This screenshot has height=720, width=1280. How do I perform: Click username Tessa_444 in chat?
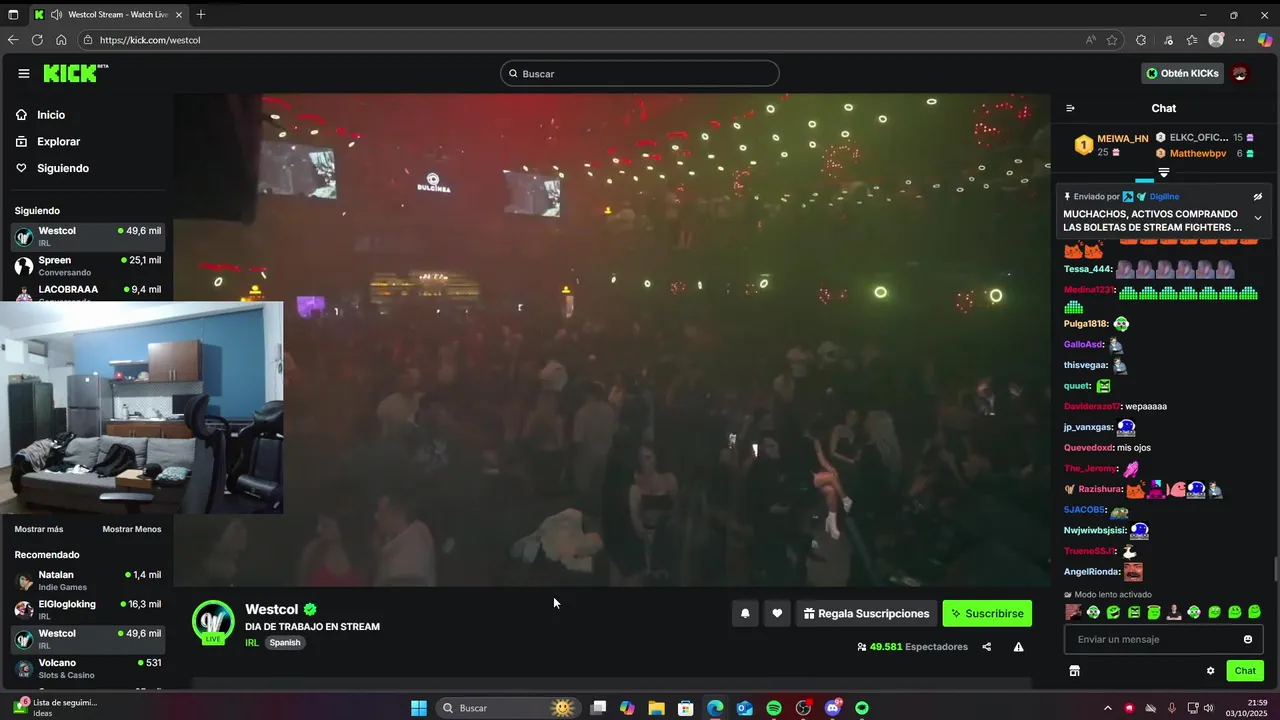coord(1088,269)
